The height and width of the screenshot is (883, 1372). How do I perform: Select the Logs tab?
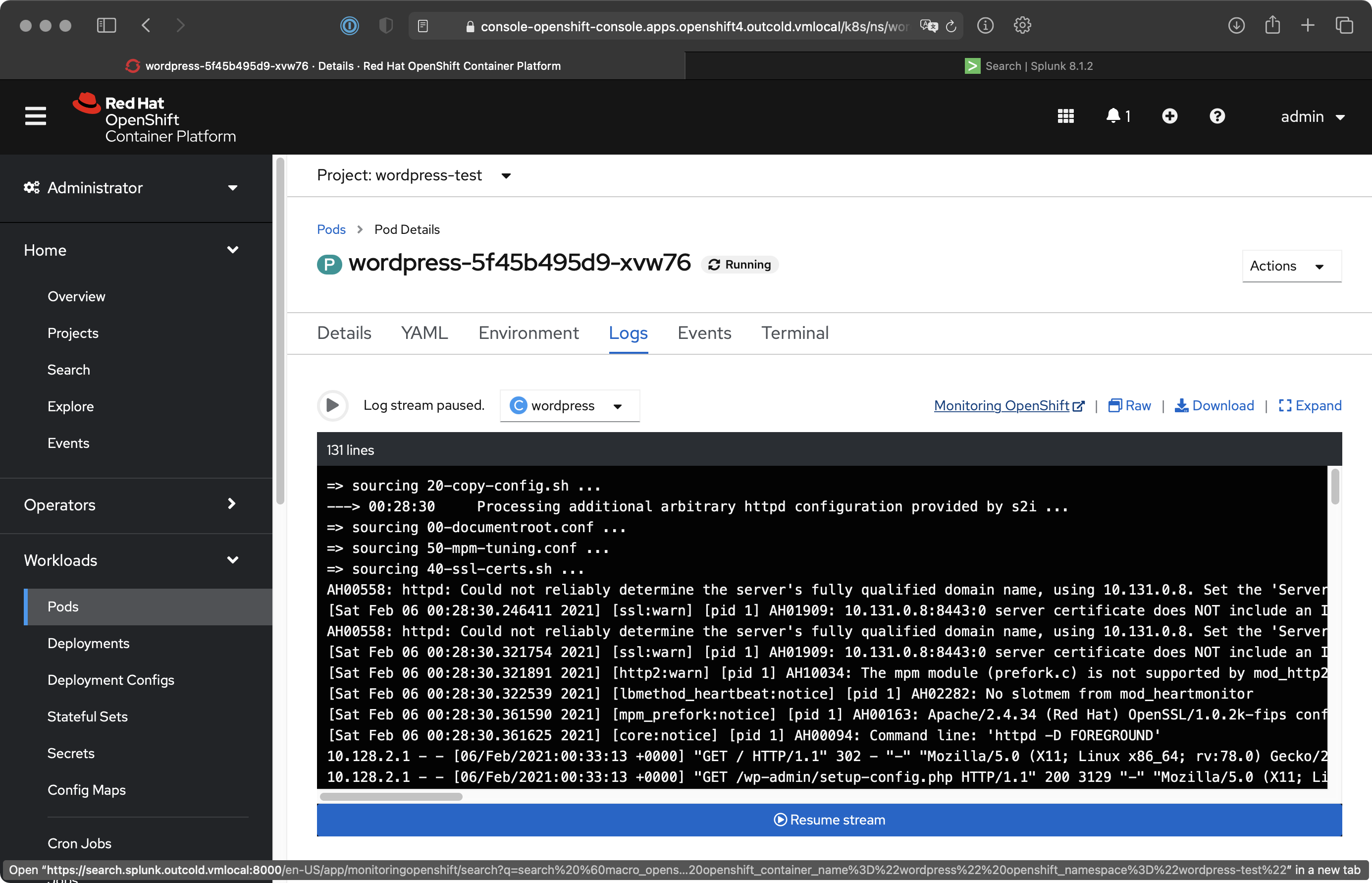coord(628,333)
